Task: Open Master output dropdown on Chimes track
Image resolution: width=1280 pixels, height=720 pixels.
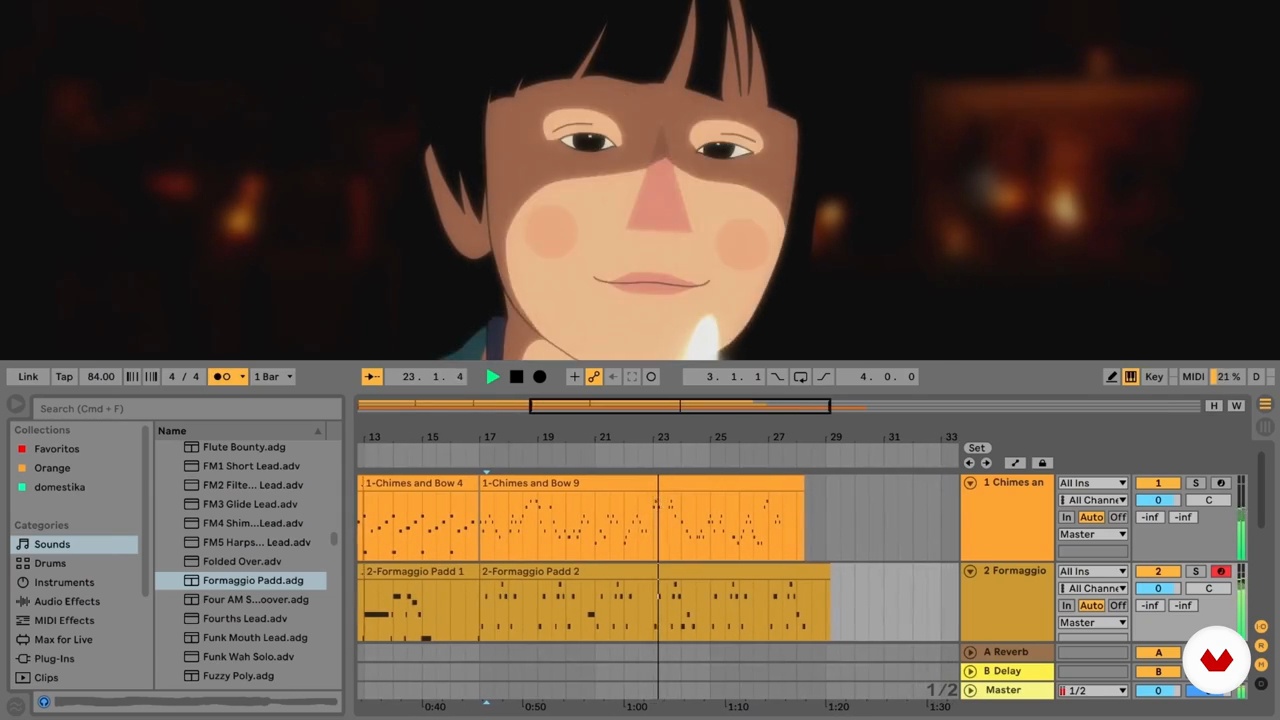Action: 1093,534
